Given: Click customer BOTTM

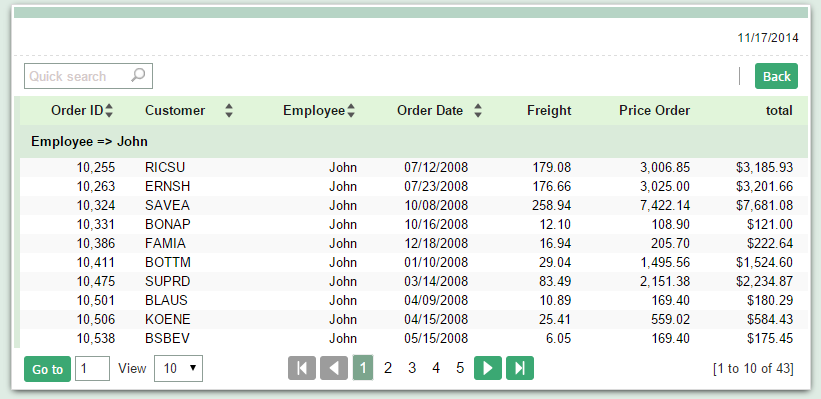Looking at the screenshot, I should pyautogui.click(x=168, y=262).
